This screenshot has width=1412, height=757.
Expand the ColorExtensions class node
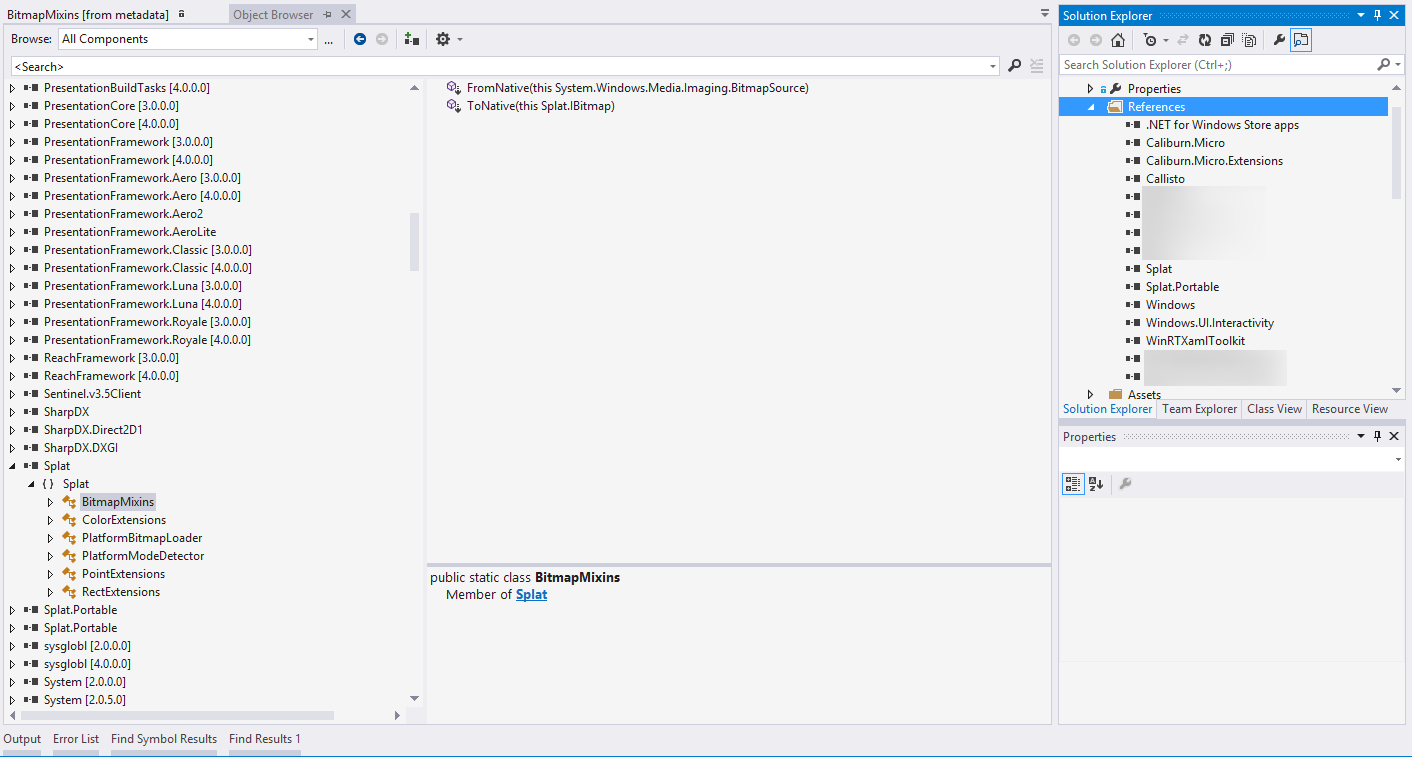tap(50, 520)
